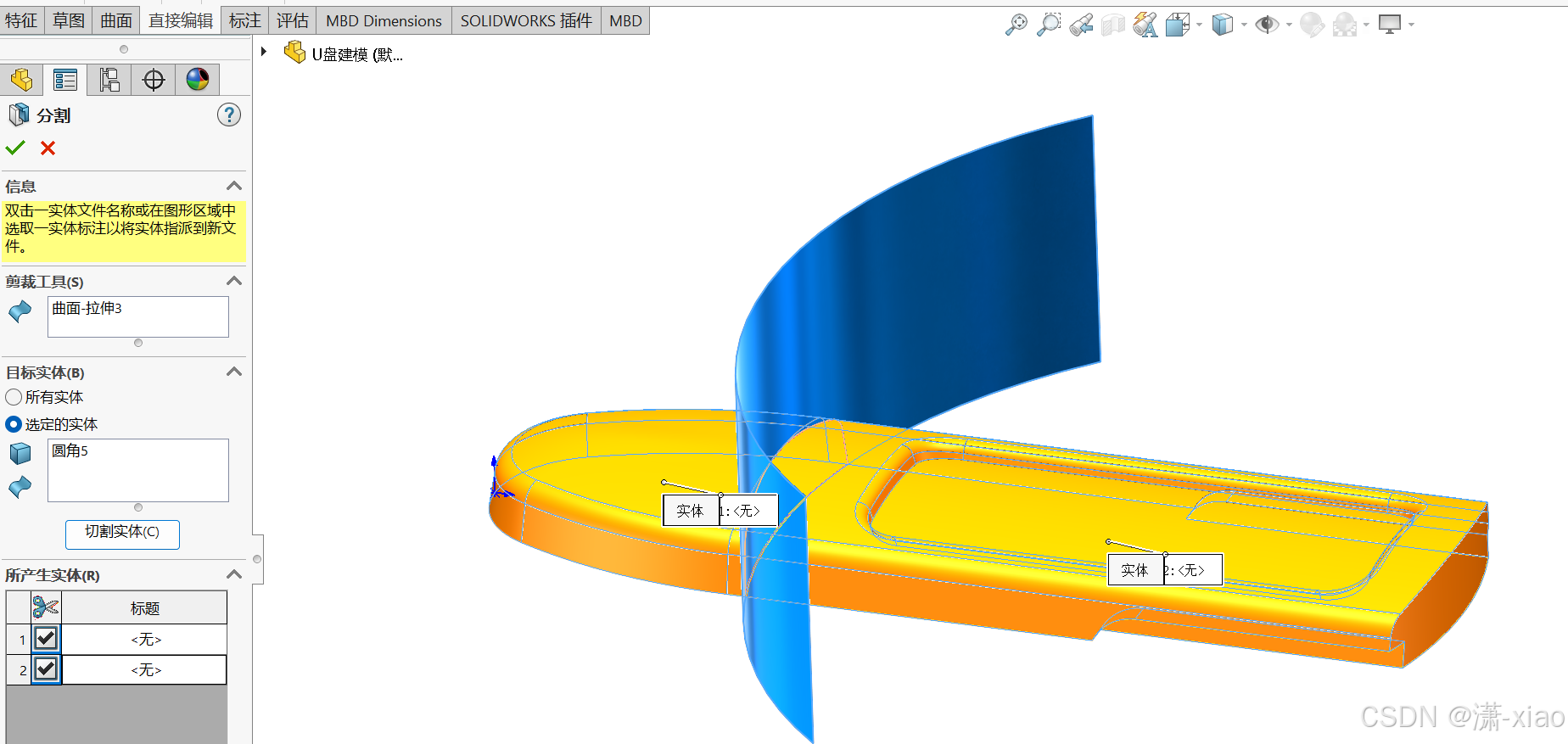The width and height of the screenshot is (1568, 744).
Task: Switch to the MBD tab
Action: [x=625, y=20]
